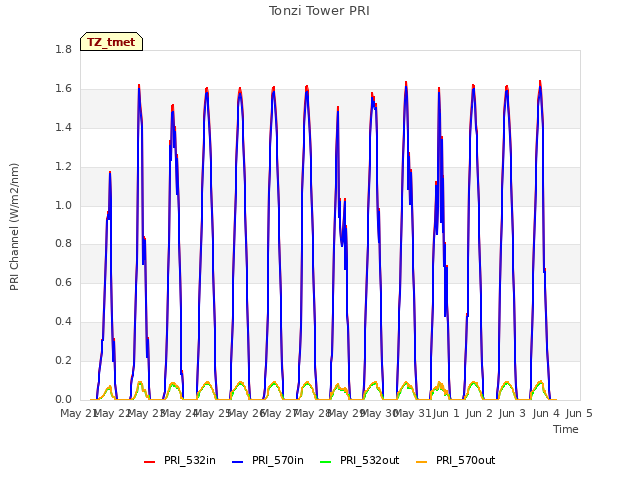The width and height of the screenshot is (640, 480).
Task: Click the blue PRI_570in legend swatch
Action: tap(238, 462)
